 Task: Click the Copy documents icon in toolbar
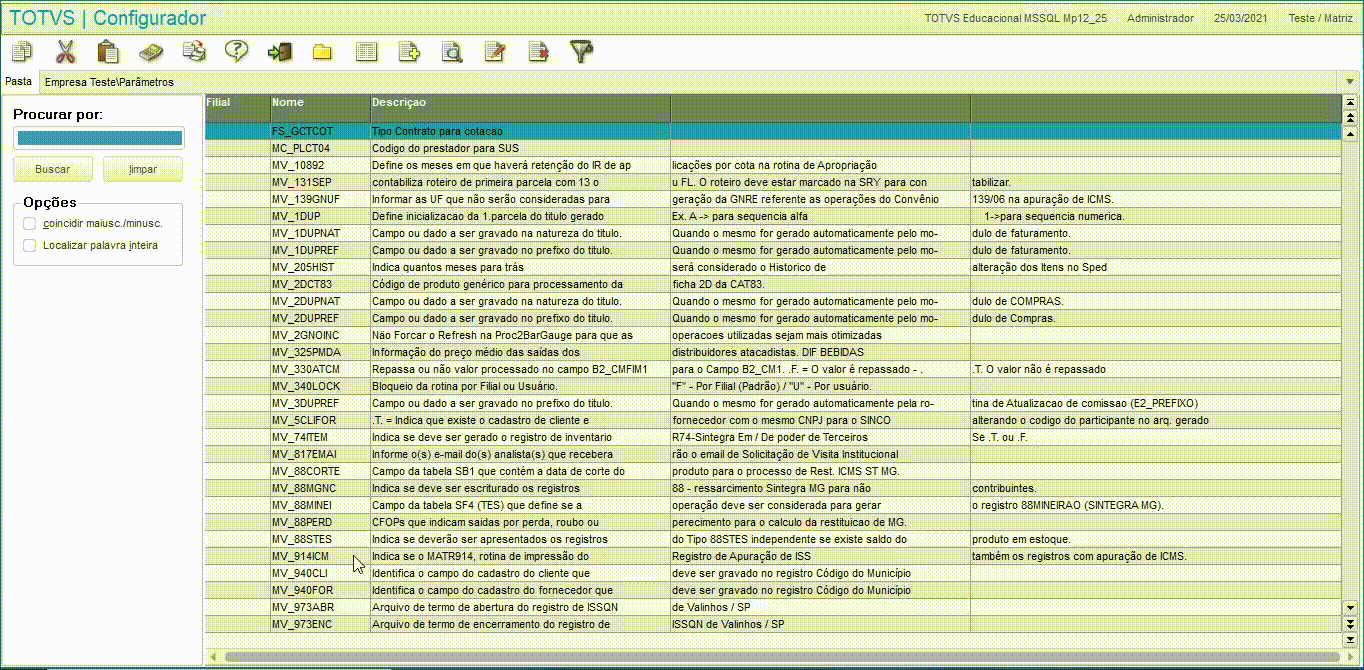[22, 51]
